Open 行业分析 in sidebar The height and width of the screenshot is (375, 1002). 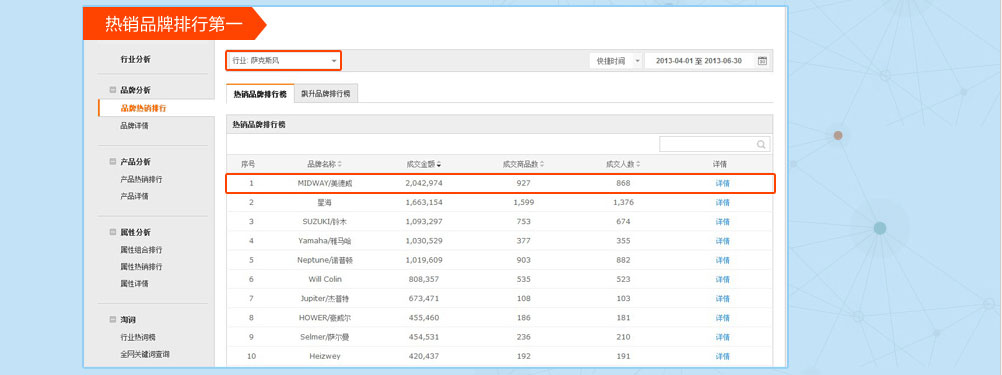click(135, 59)
